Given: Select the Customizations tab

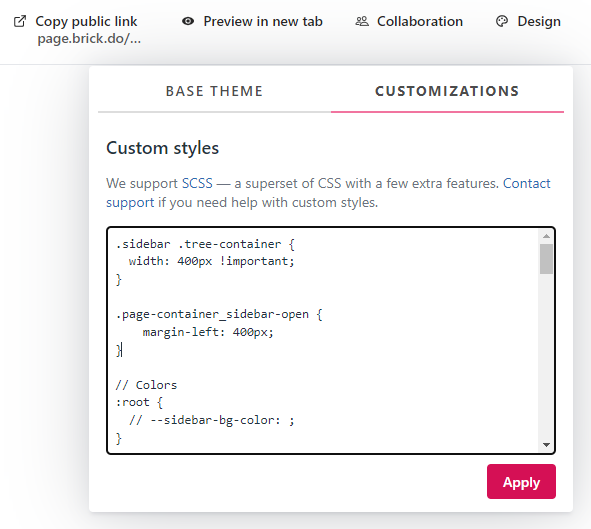Looking at the screenshot, I should point(447,92).
